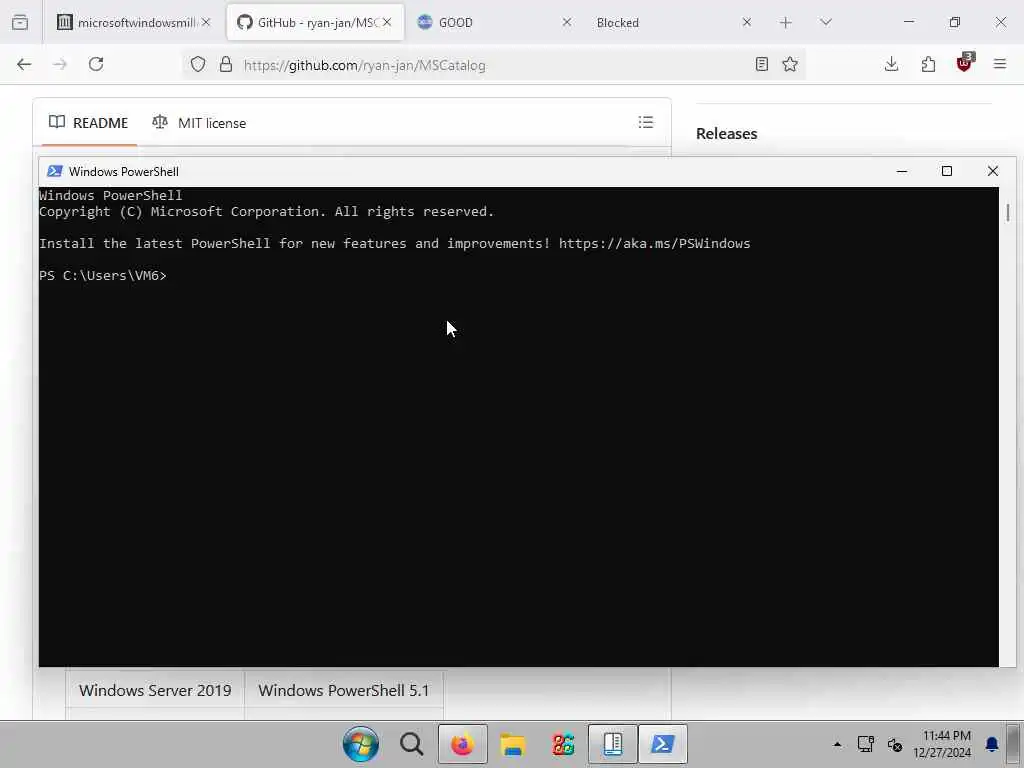Open the clock showing 11:44 PM
The width and height of the screenshot is (1024, 768).
point(942,744)
